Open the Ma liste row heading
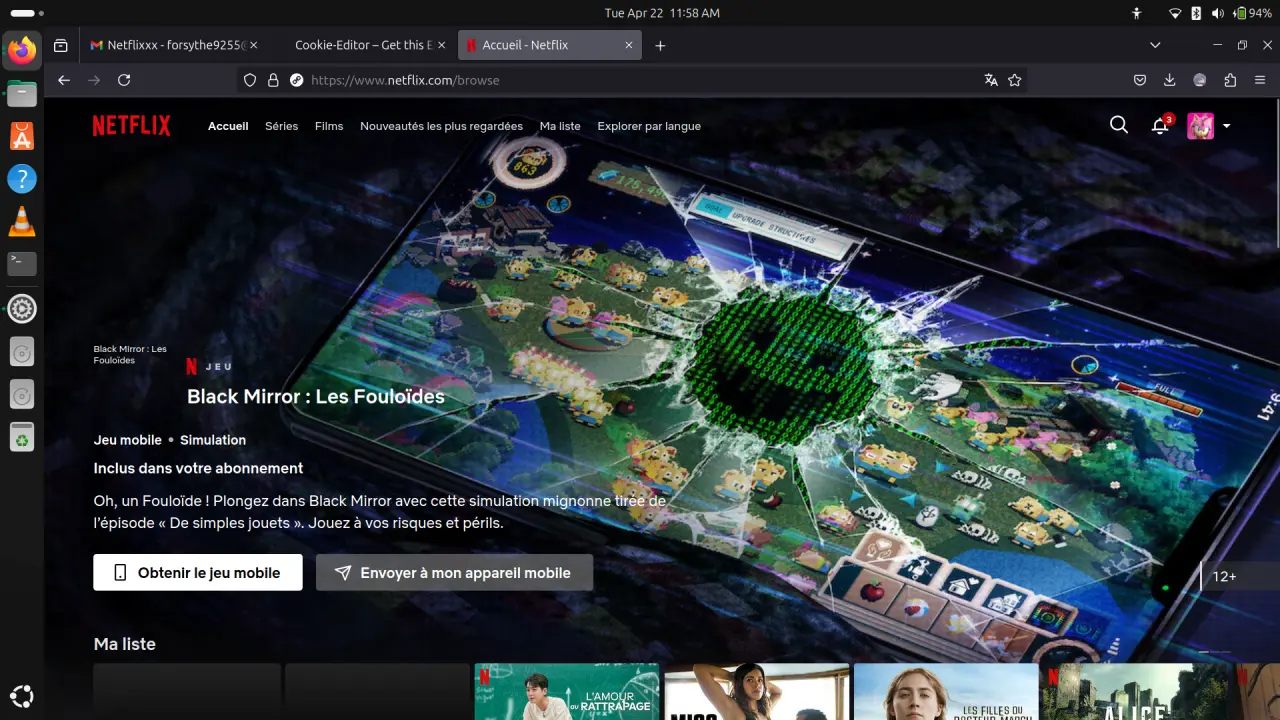Image resolution: width=1280 pixels, height=720 pixels. tap(125, 644)
